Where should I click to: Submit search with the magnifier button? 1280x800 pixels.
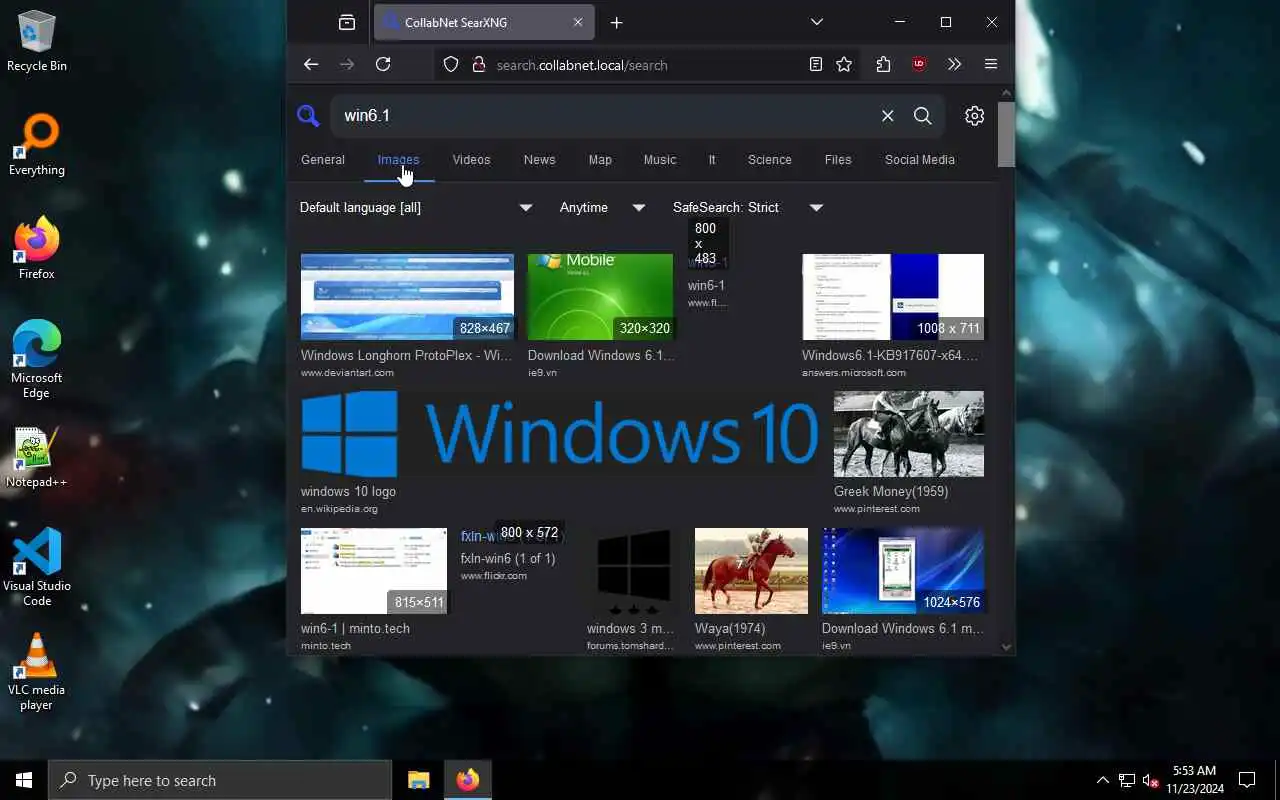tap(923, 116)
